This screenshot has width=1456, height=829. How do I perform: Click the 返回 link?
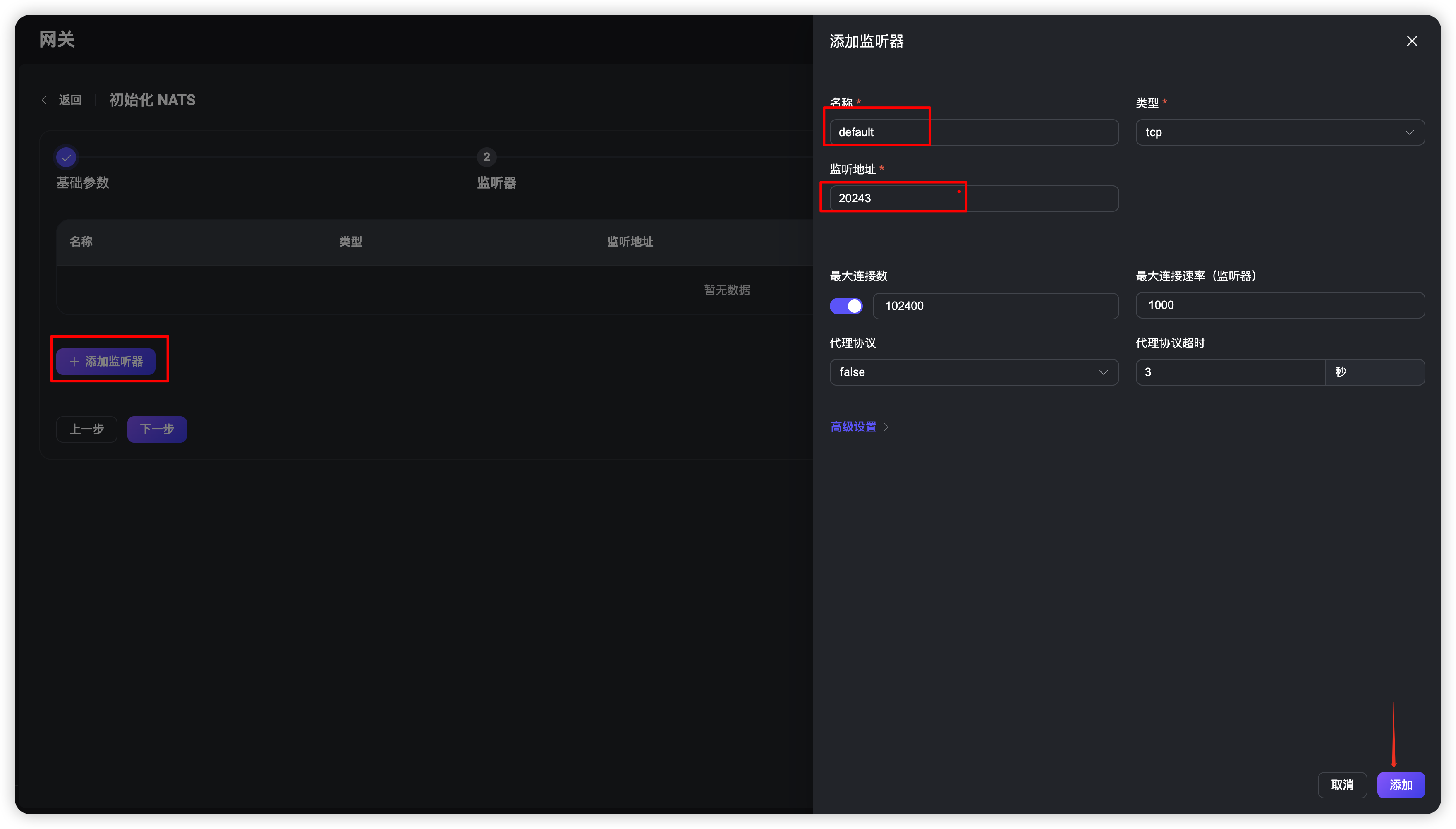coord(70,100)
